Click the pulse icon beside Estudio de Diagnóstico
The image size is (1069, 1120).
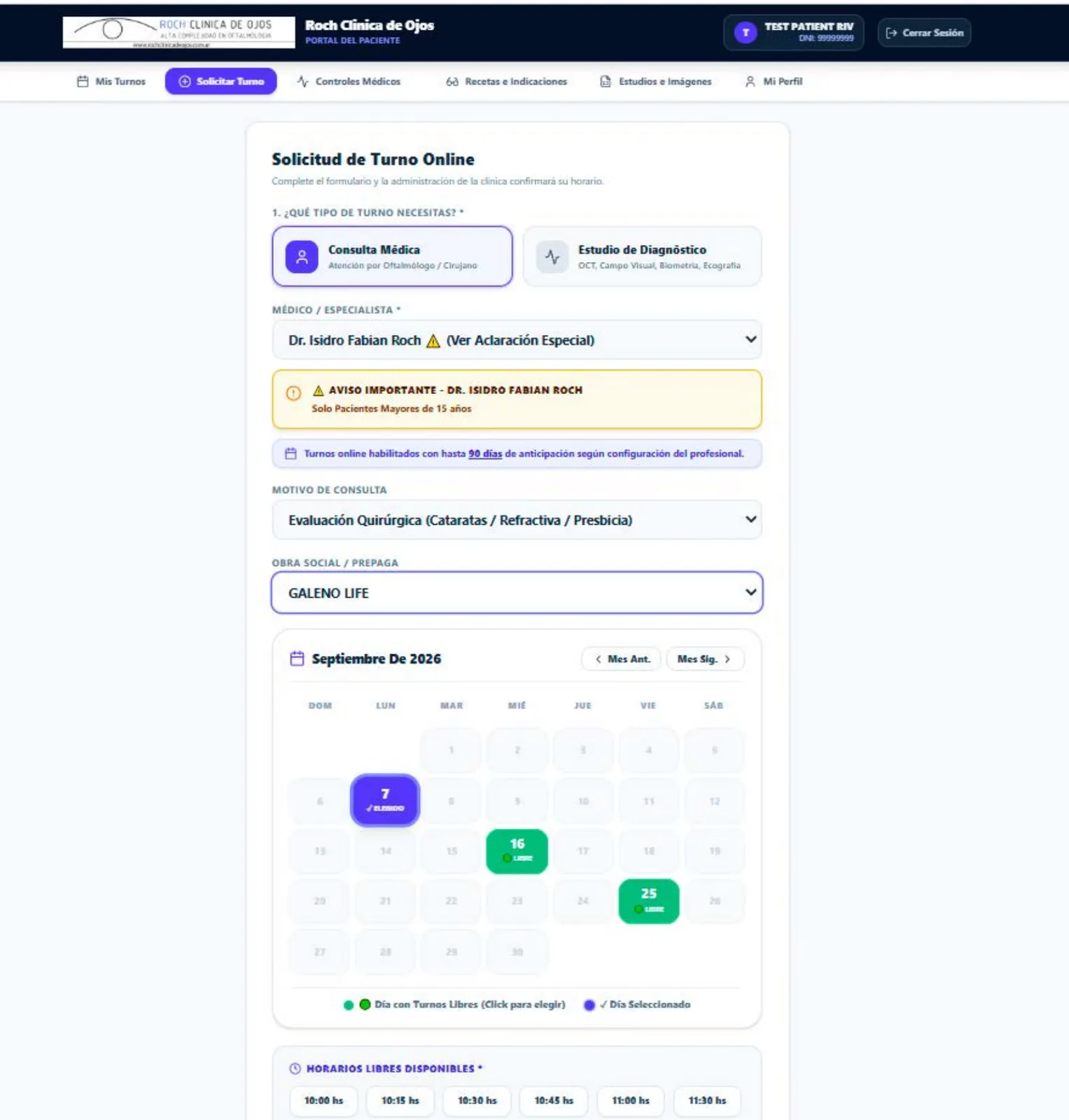(x=552, y=257)
